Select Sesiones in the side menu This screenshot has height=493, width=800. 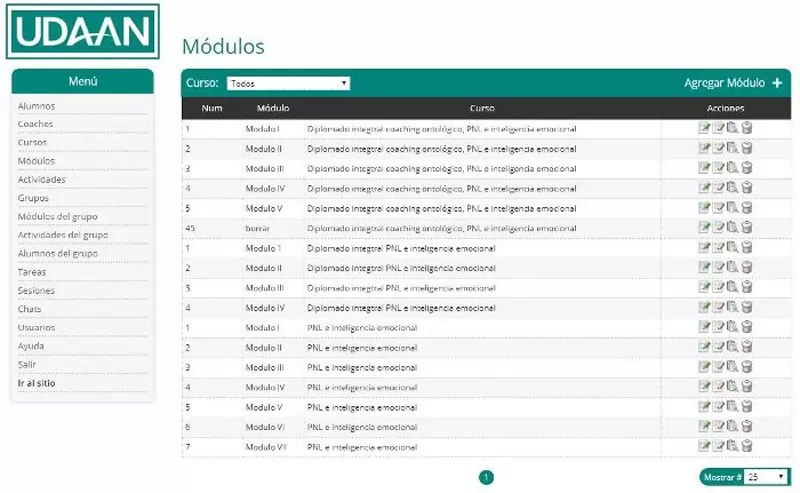pos(37,291)
